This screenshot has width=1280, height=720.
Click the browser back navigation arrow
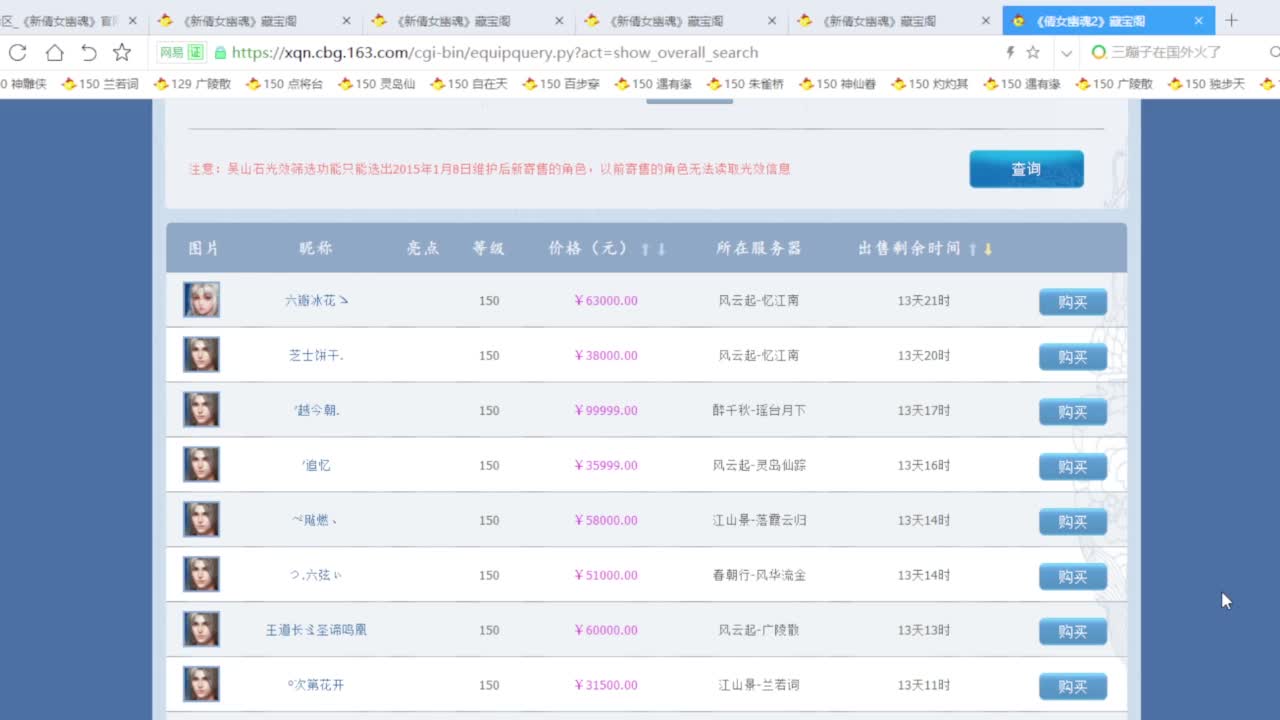pos(88,53)
